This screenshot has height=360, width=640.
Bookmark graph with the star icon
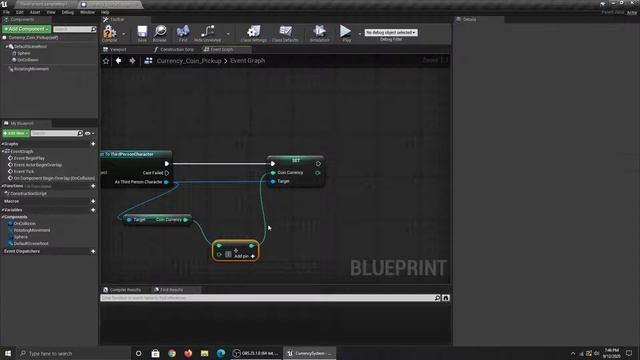click(106, 61)
